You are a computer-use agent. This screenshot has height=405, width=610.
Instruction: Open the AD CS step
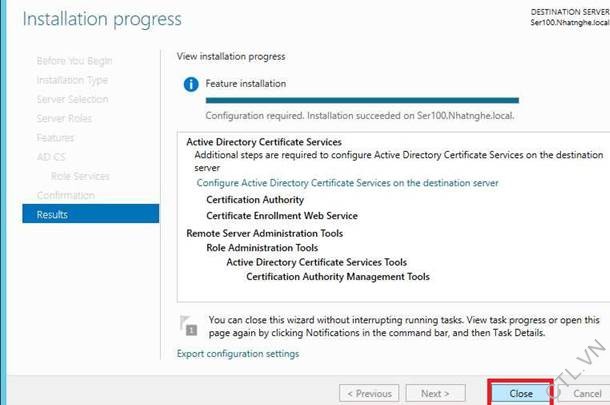51,156
